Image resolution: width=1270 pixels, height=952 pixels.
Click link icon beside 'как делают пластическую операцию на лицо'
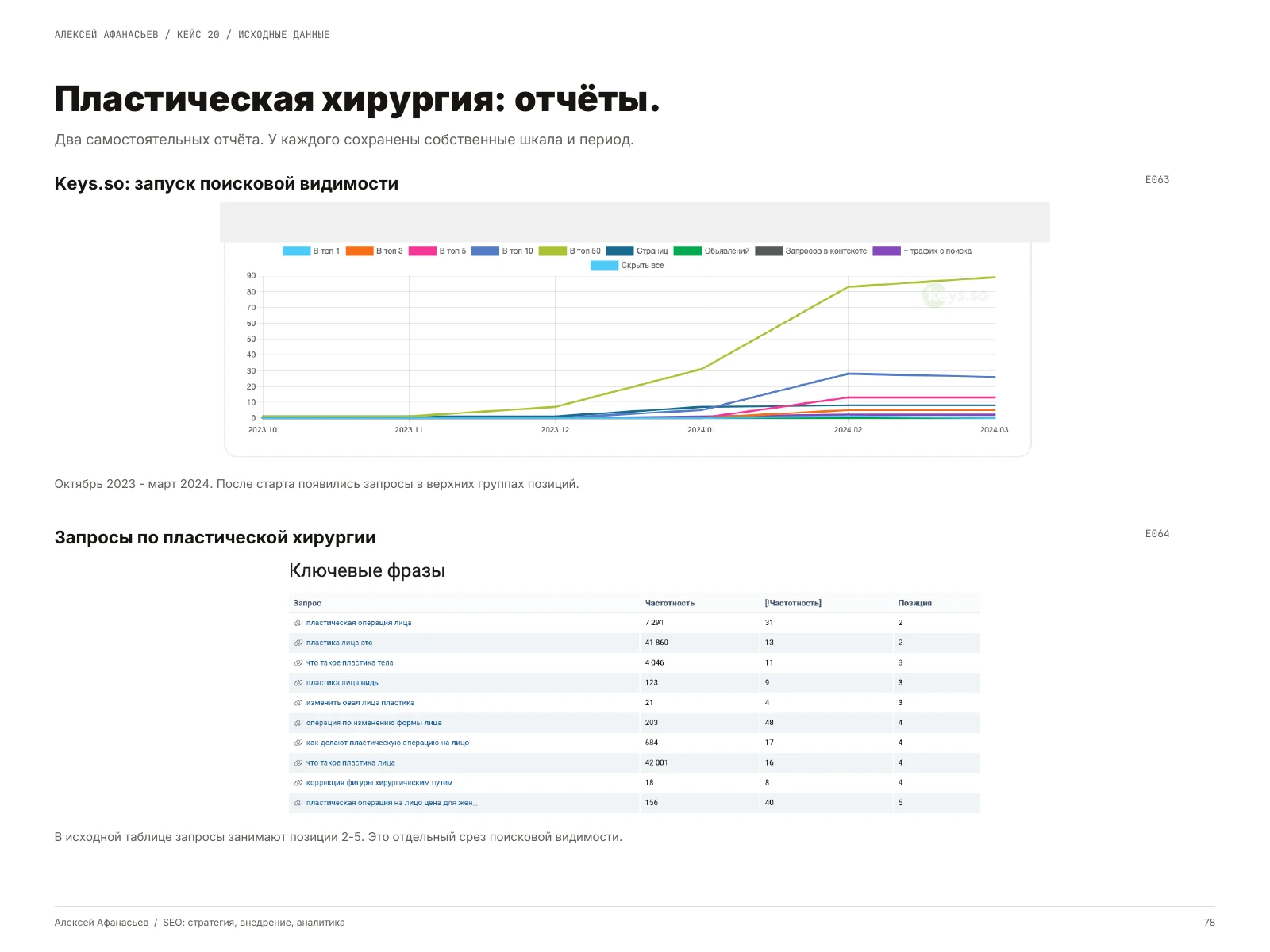point(298,743)
